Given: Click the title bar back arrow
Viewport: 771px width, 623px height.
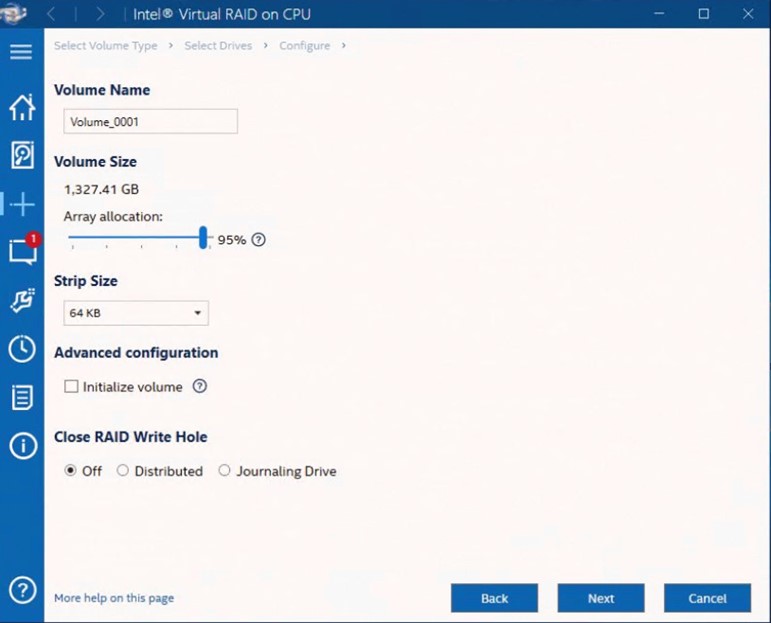Looking at the screenshot, I should point(51,14).
